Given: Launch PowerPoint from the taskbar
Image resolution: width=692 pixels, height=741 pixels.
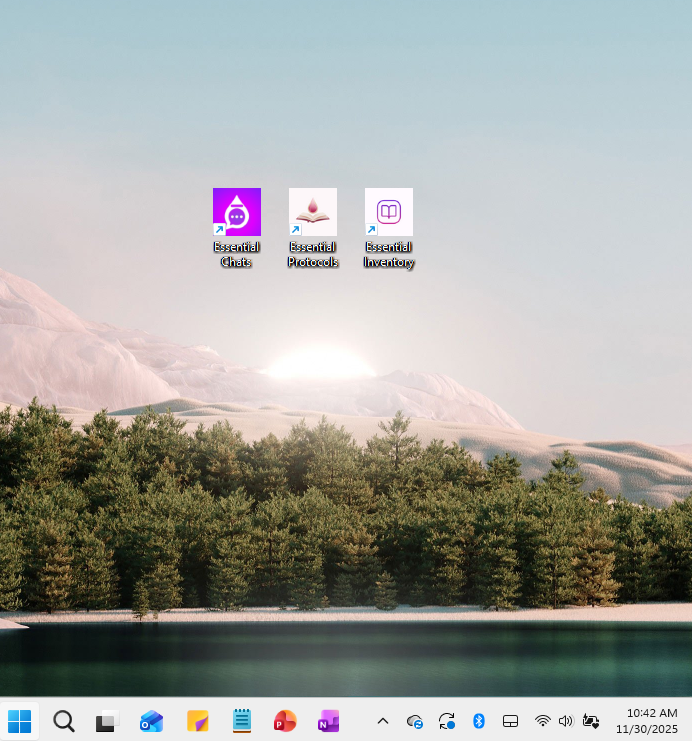Looking at the screenshot, I should pos(285,721).
